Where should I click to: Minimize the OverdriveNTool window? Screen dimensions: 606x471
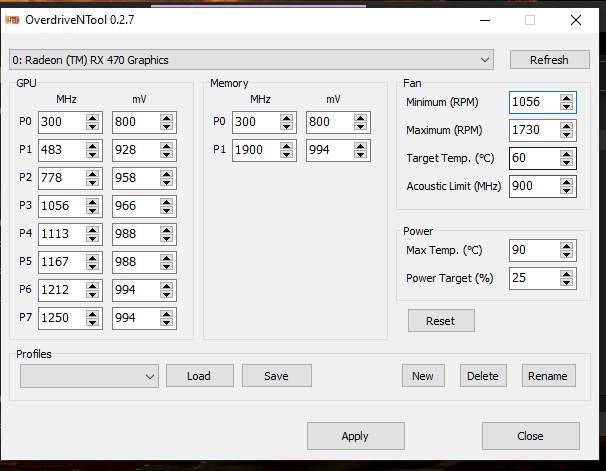click(x=485, y=20)
